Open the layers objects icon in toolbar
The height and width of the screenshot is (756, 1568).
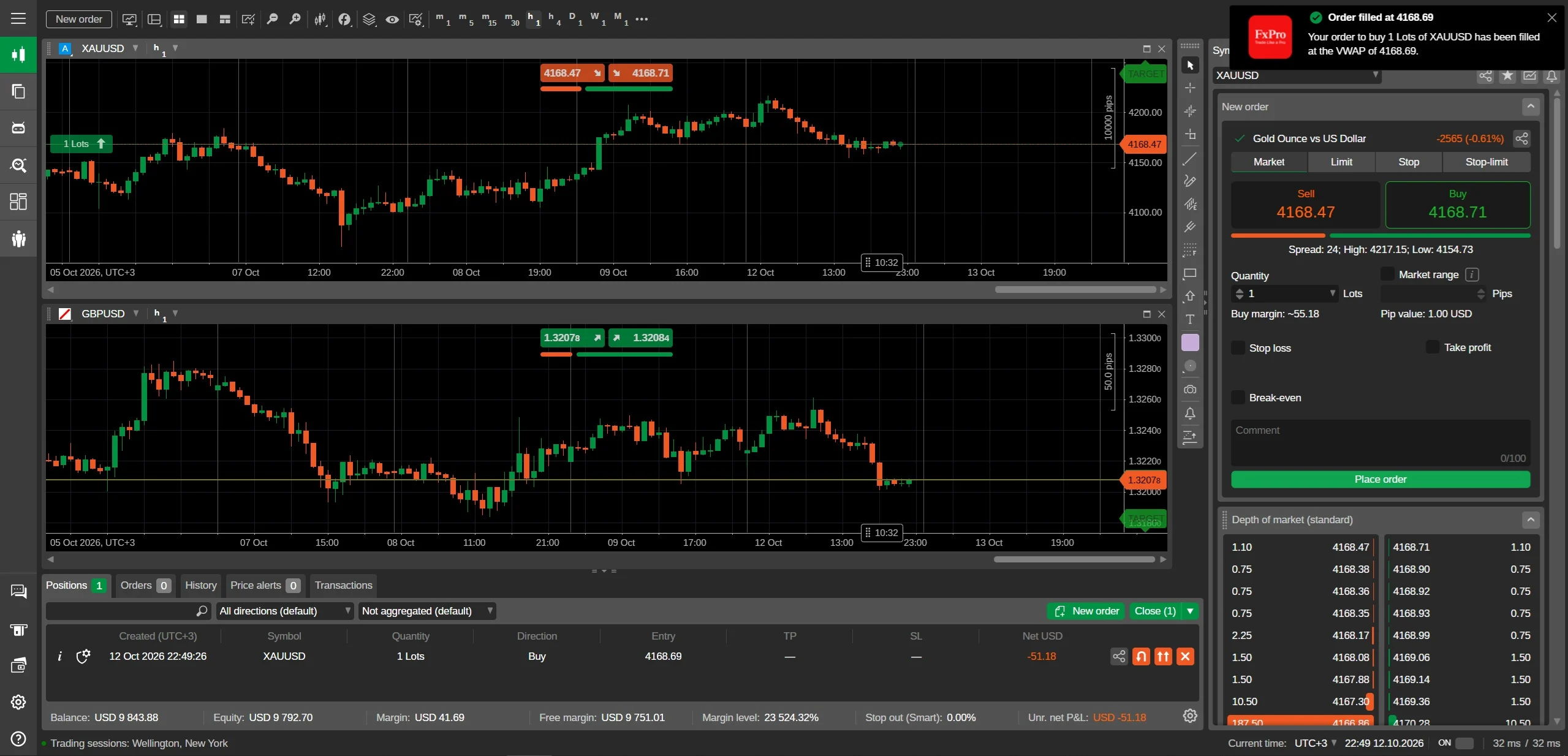[x=368, y=19]
